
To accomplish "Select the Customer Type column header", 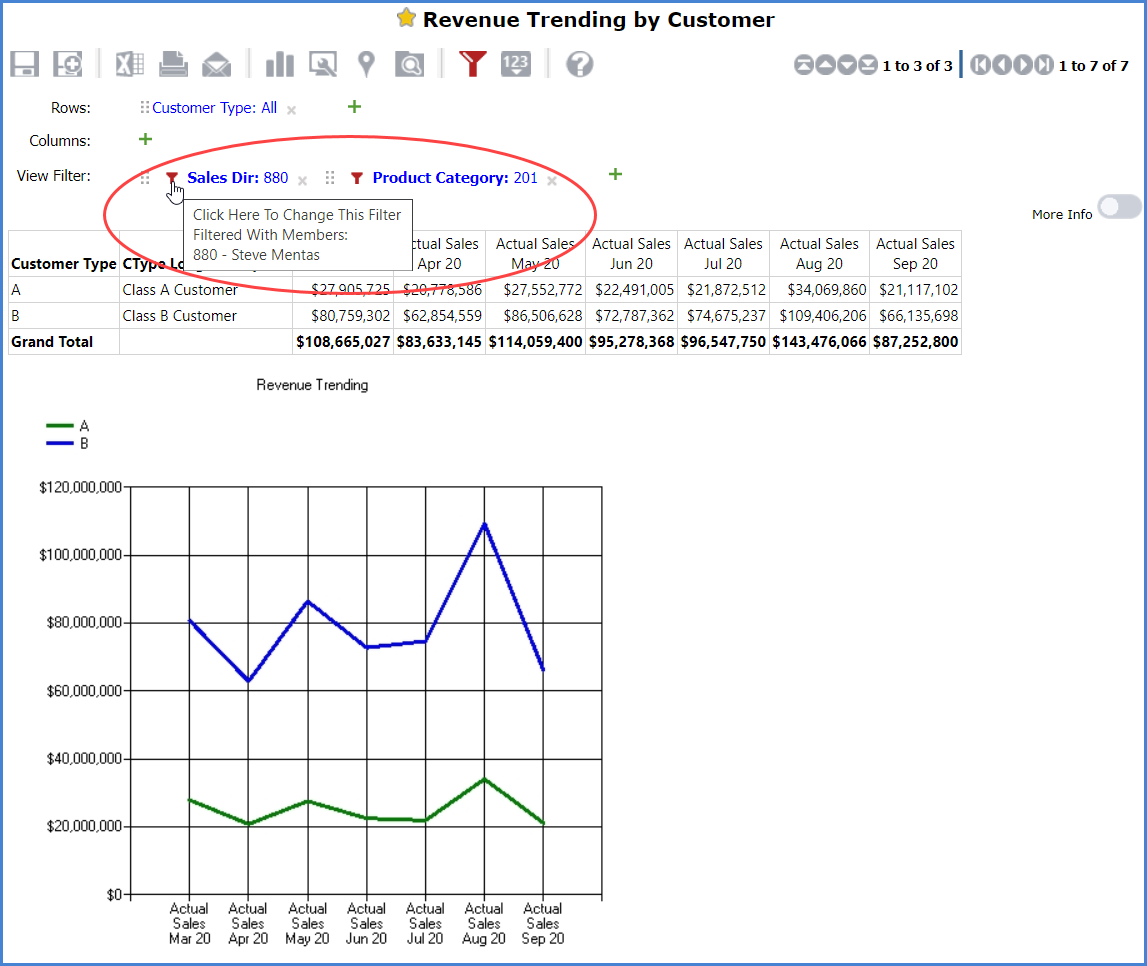I will (64, 264).
